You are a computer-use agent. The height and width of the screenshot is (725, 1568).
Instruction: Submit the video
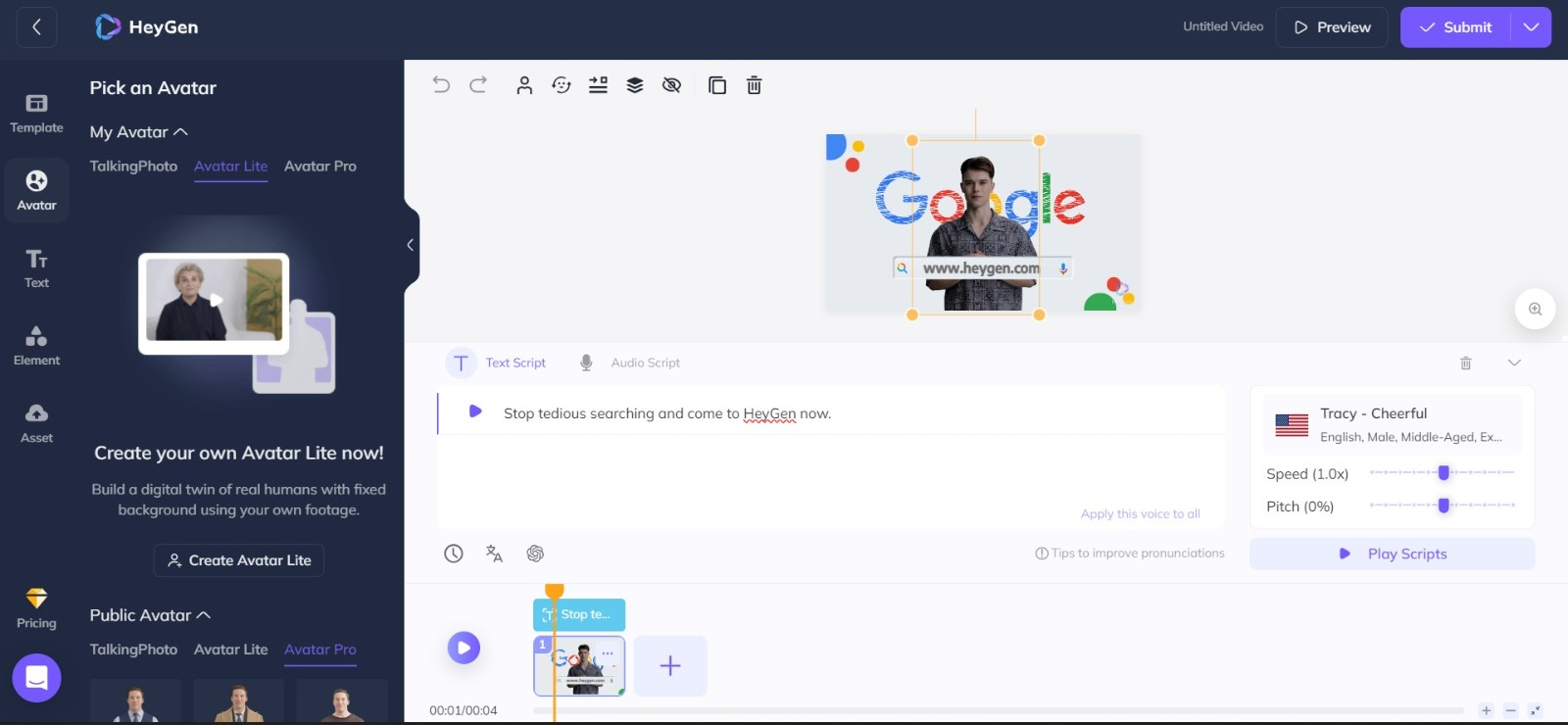coord(1456,27)
